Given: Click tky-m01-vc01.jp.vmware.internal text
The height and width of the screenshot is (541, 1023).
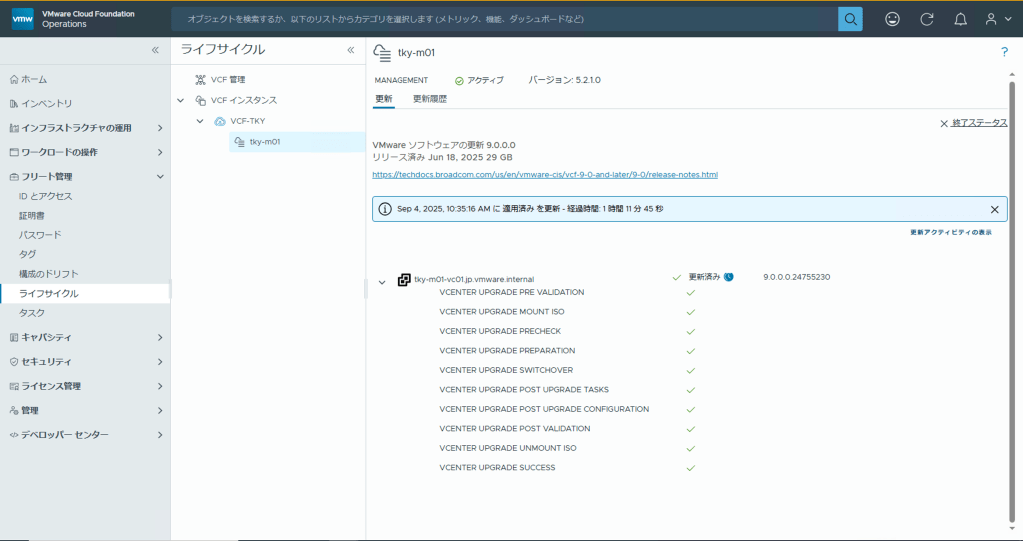Looking at the screenshot, I should [x=474, y=279].
